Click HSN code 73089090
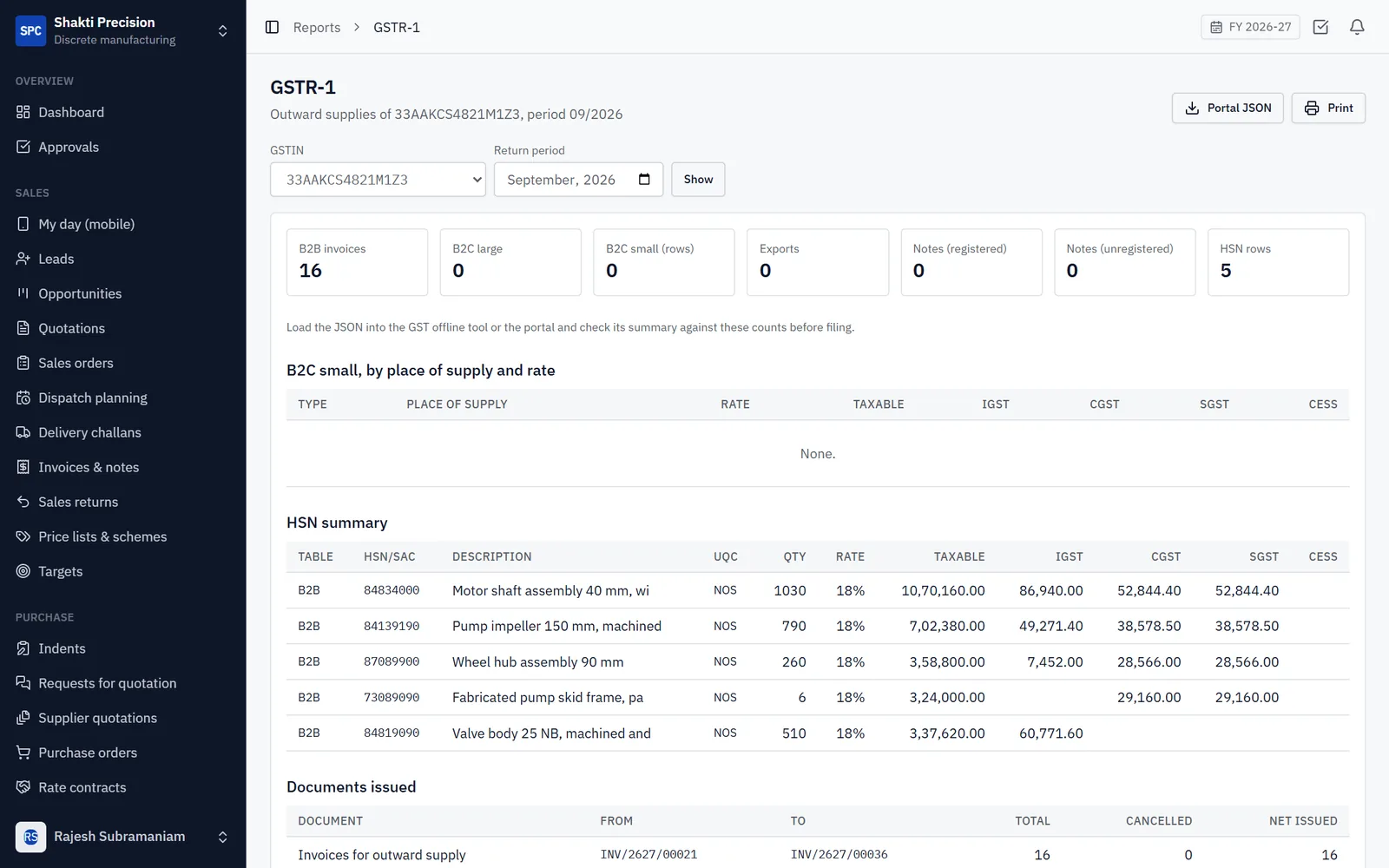Viewport: 1389px width, 868px height. click(x=392, y=697)
